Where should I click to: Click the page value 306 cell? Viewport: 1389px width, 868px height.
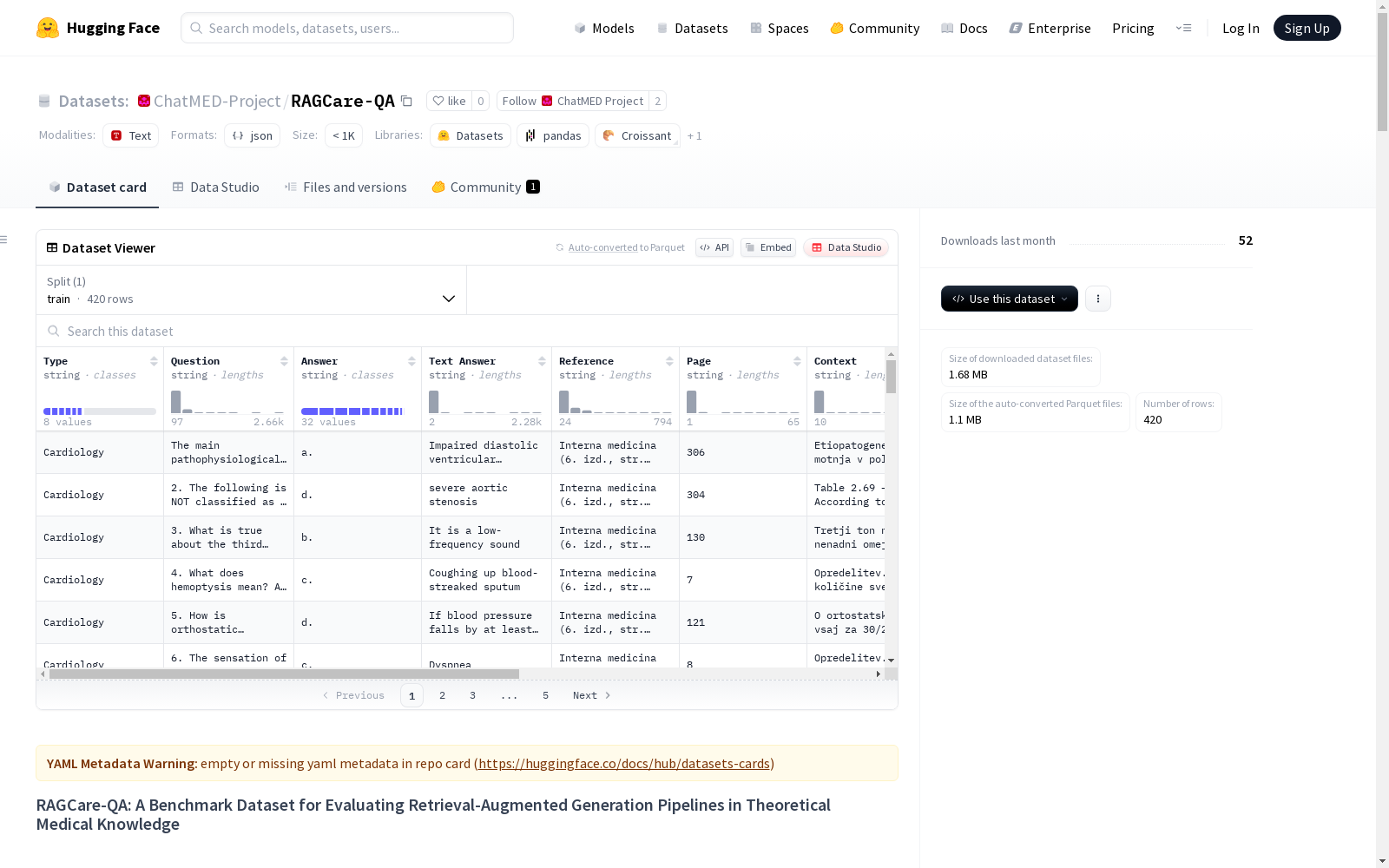[x=743, y=452]
